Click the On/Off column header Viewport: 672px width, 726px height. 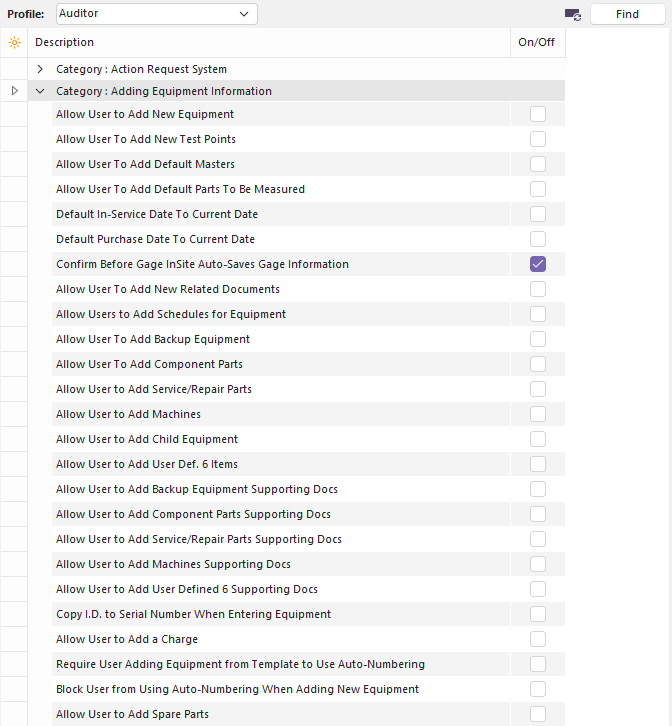point(537,42)
